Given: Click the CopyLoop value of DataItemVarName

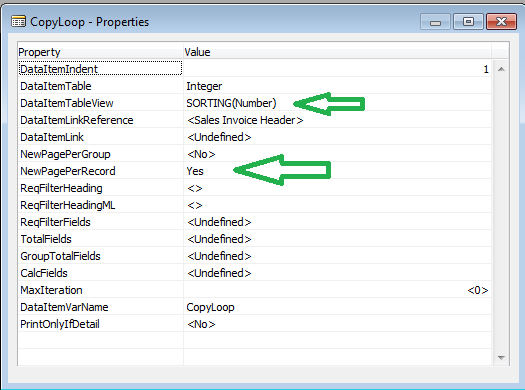Looking at the screenshot, I should [210, 307].
